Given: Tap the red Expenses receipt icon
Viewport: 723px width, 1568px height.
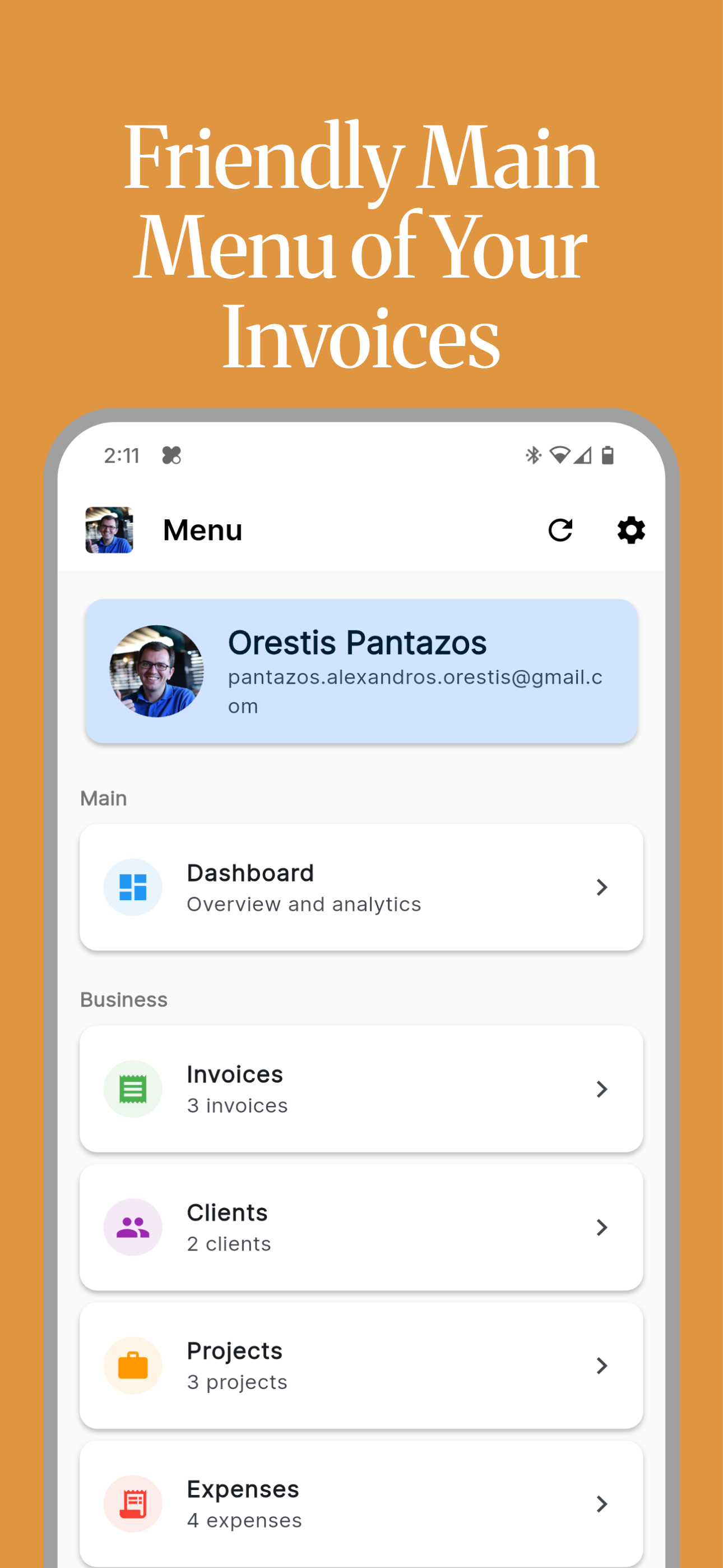Looking at the screenshot, I should (x=133, y=1504).
